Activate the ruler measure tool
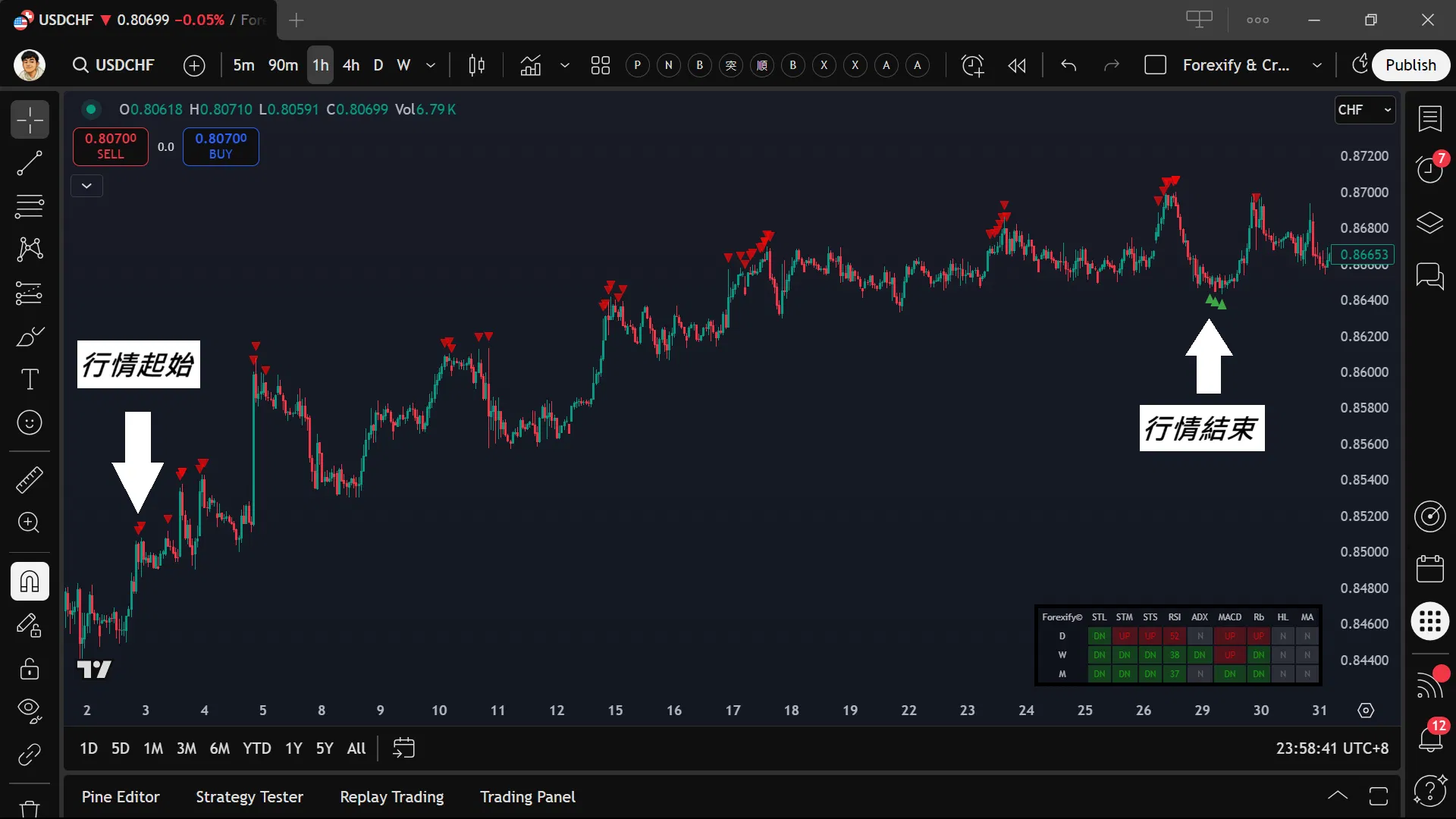Viewport: 1456px width, 819px height. tap(30, 479)
